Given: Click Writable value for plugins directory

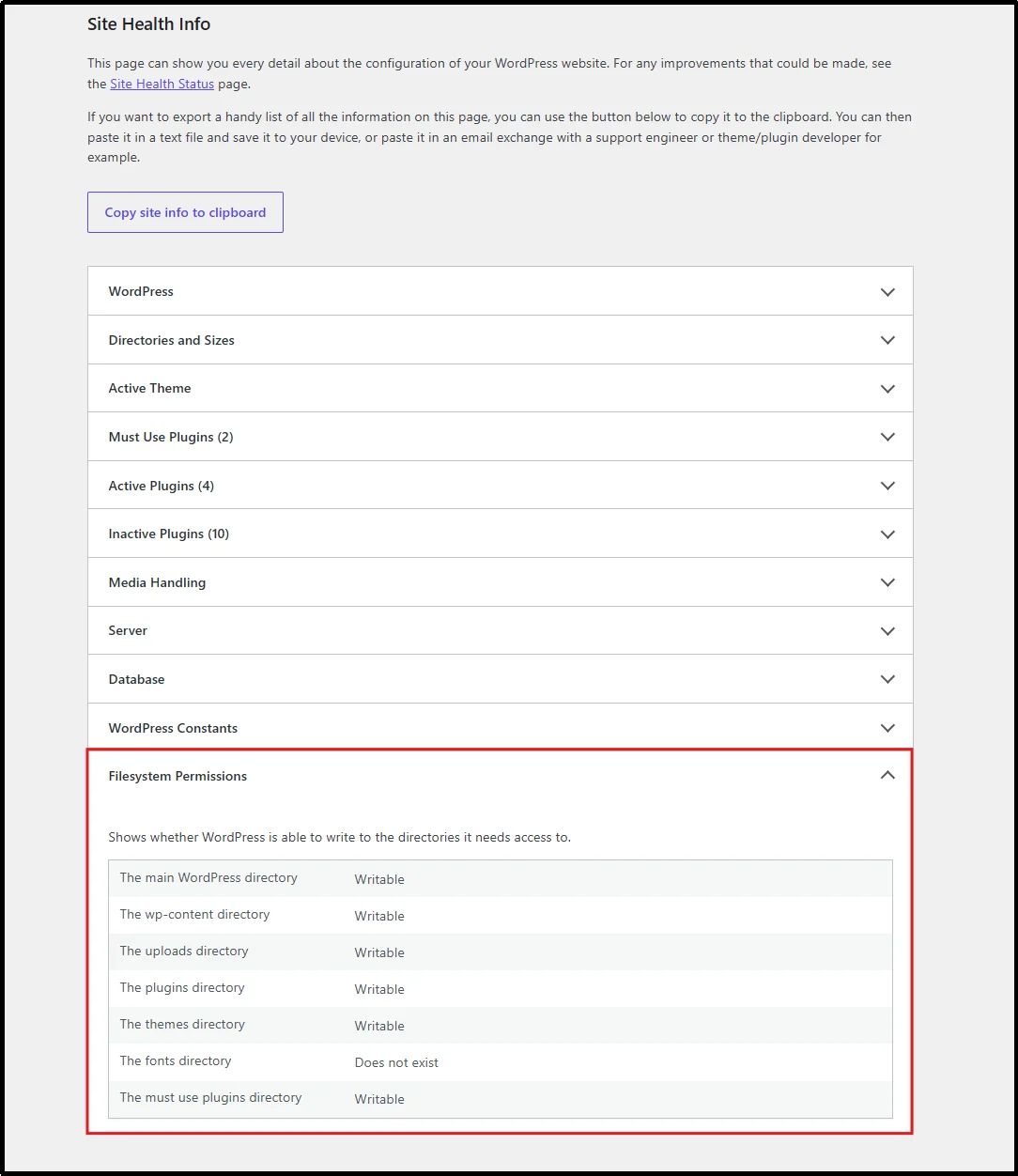Looking at the screenshot, I should click(379, 989).
